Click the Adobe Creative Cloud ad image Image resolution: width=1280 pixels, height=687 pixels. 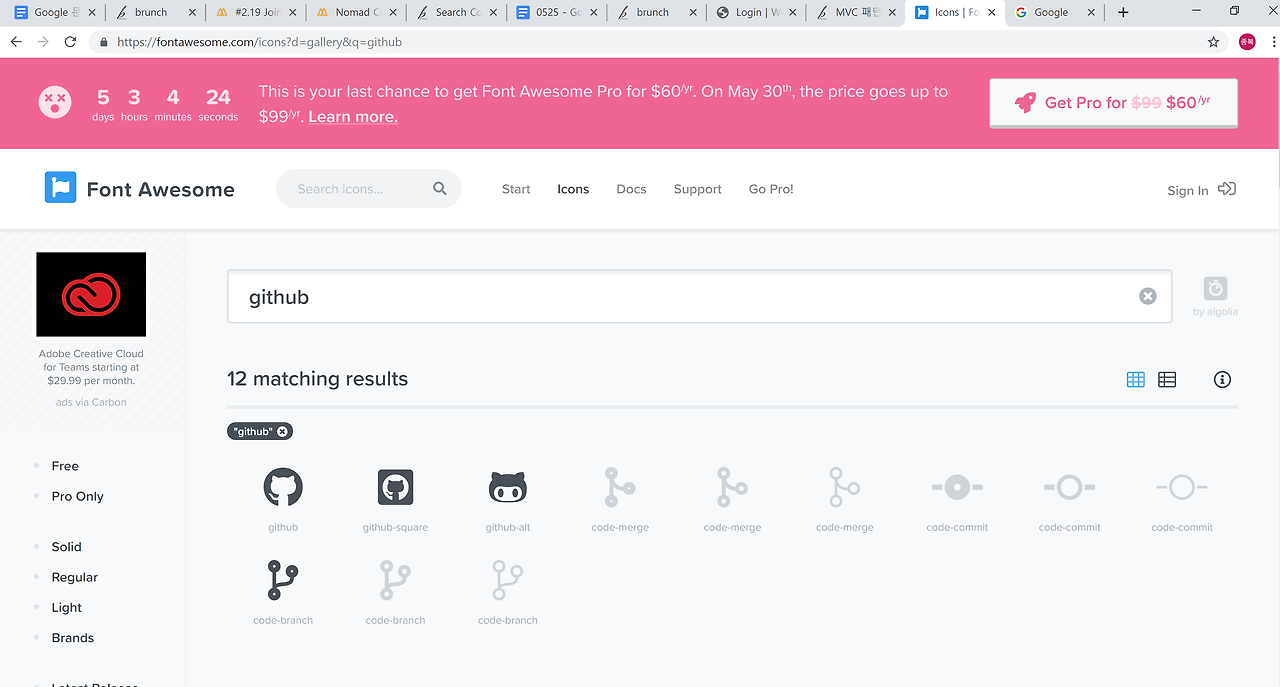click(91, 294)
